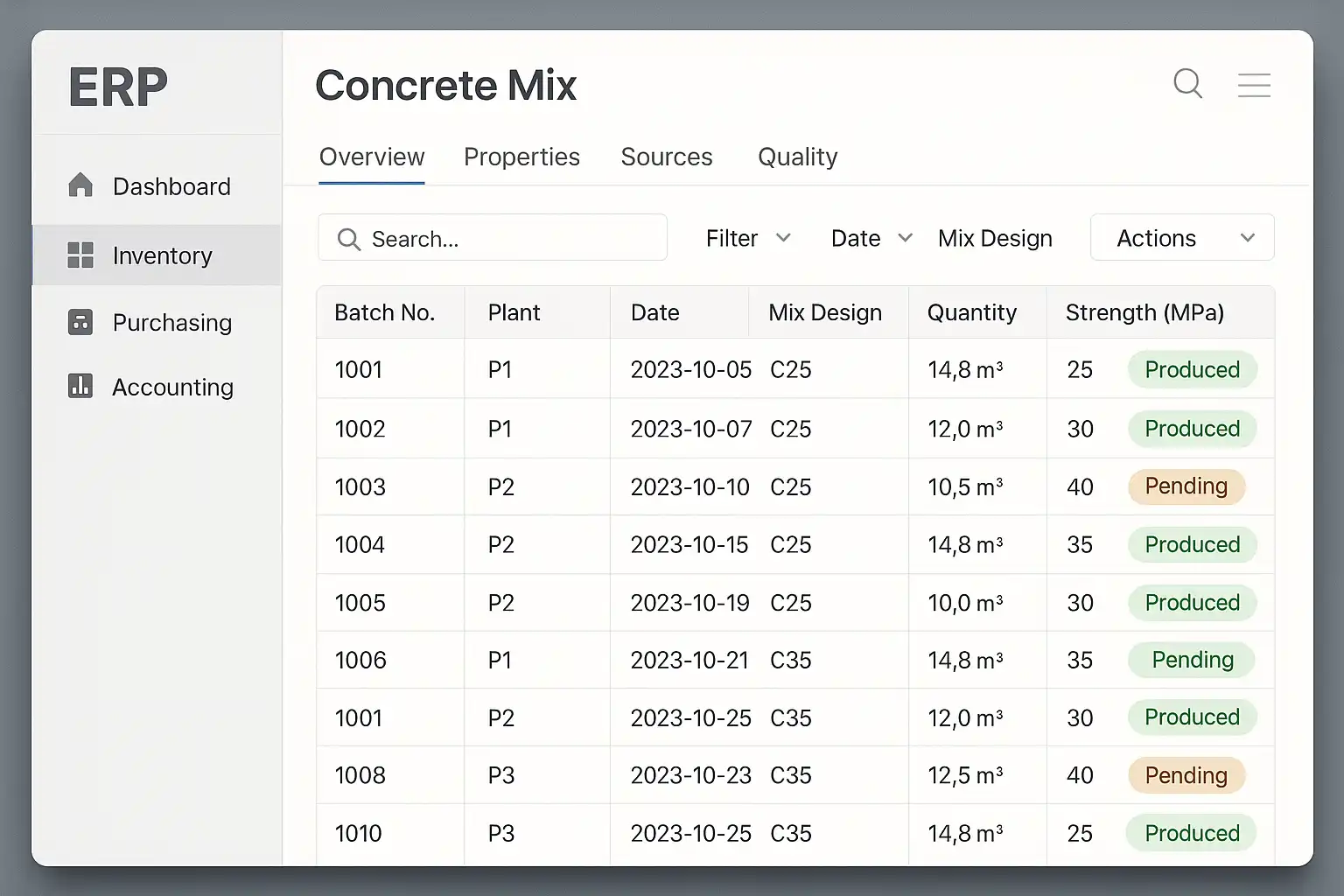1344x896 pixels.
Task: Click the magnifier icon inside search box
Action: click(x=348, y=239)
